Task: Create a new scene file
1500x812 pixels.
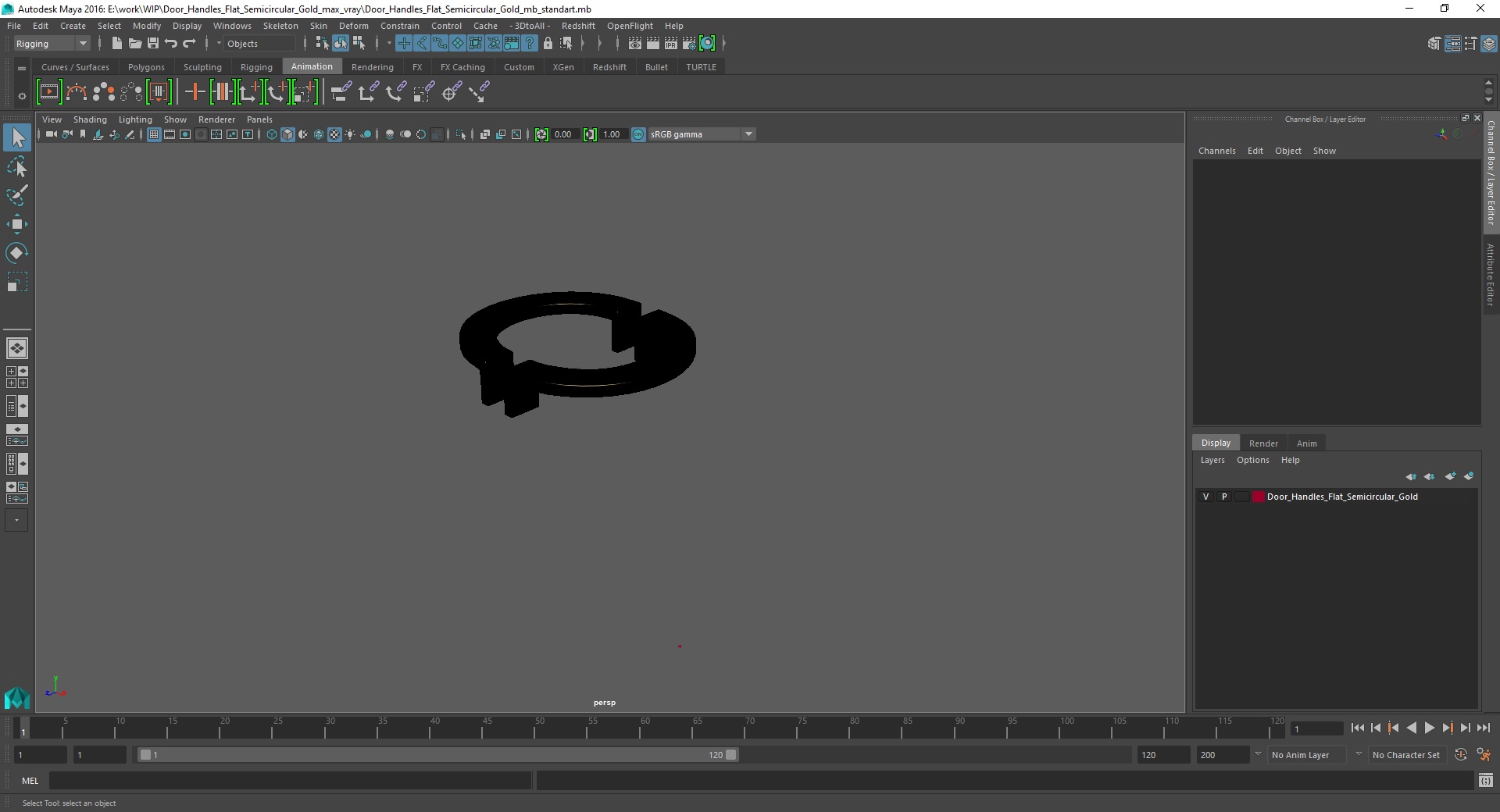Action: tap(116, 44)
